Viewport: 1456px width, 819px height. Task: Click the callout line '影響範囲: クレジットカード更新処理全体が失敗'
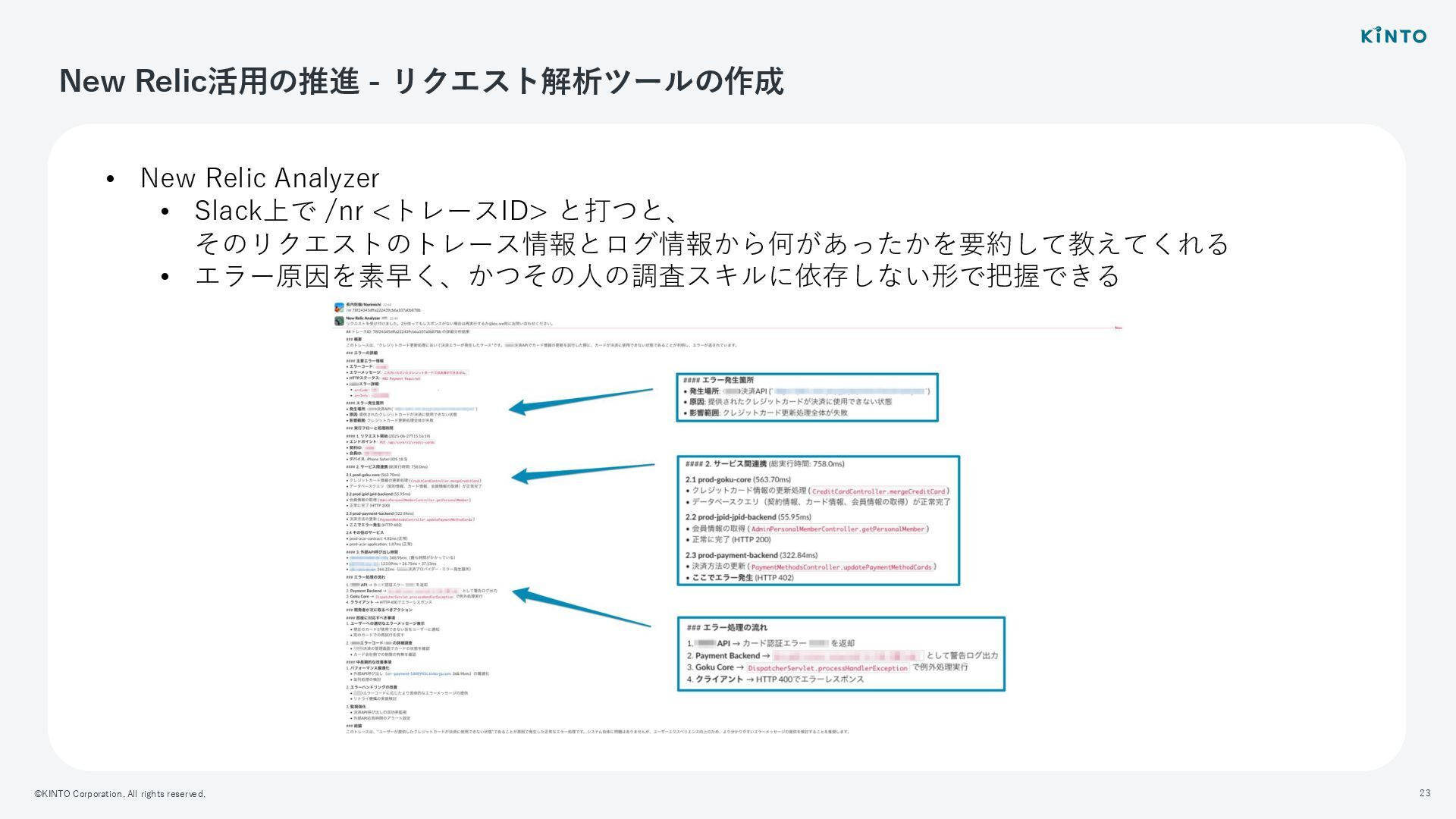point(765,413)
